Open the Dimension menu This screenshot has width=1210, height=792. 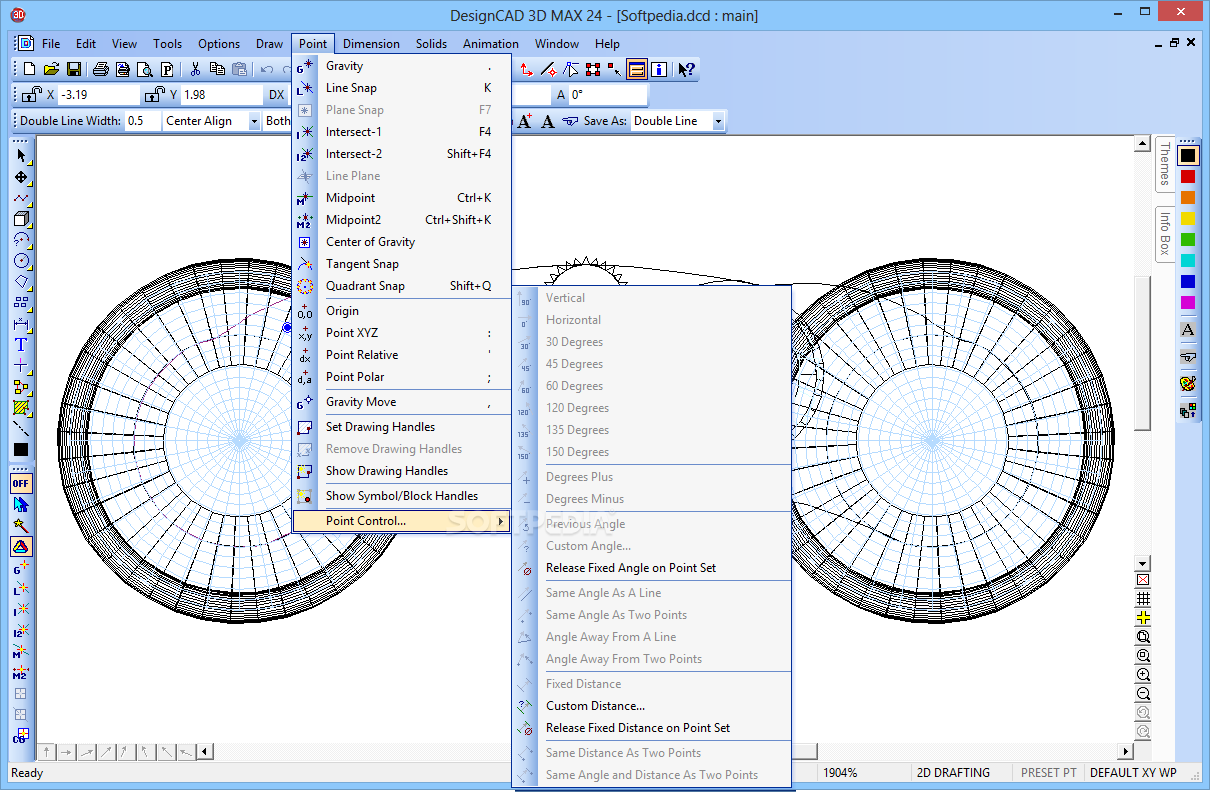pyautogui.click(x=371, y=44)
